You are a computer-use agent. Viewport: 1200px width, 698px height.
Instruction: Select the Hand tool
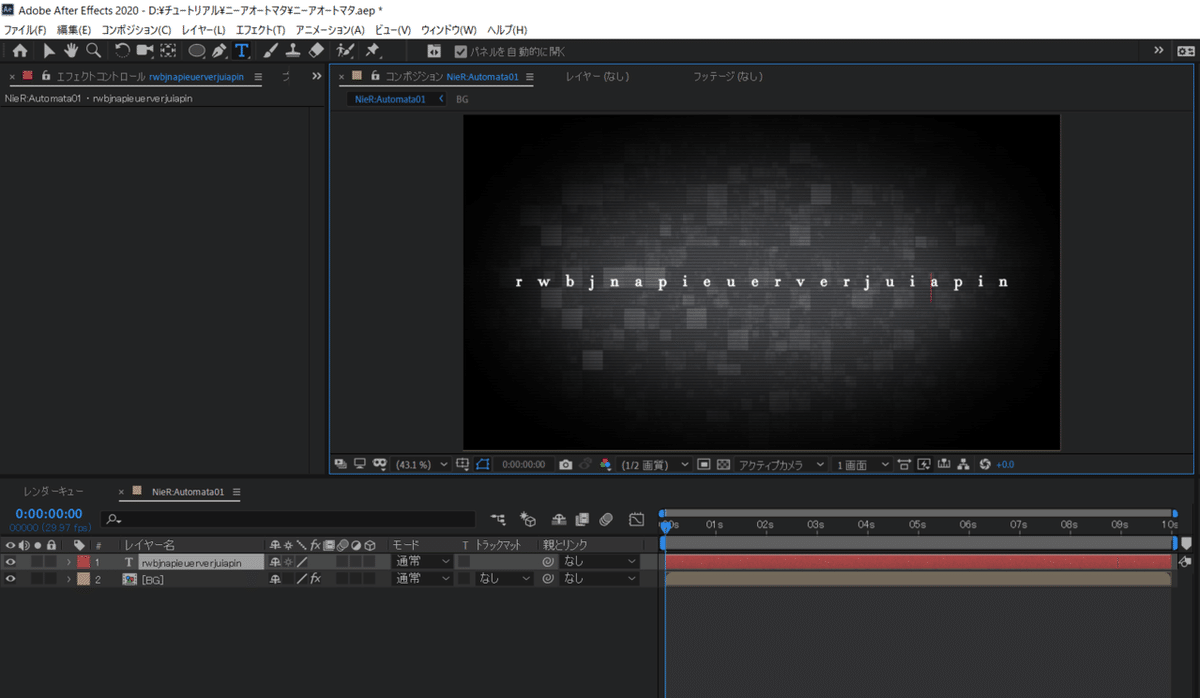(71, 50)
